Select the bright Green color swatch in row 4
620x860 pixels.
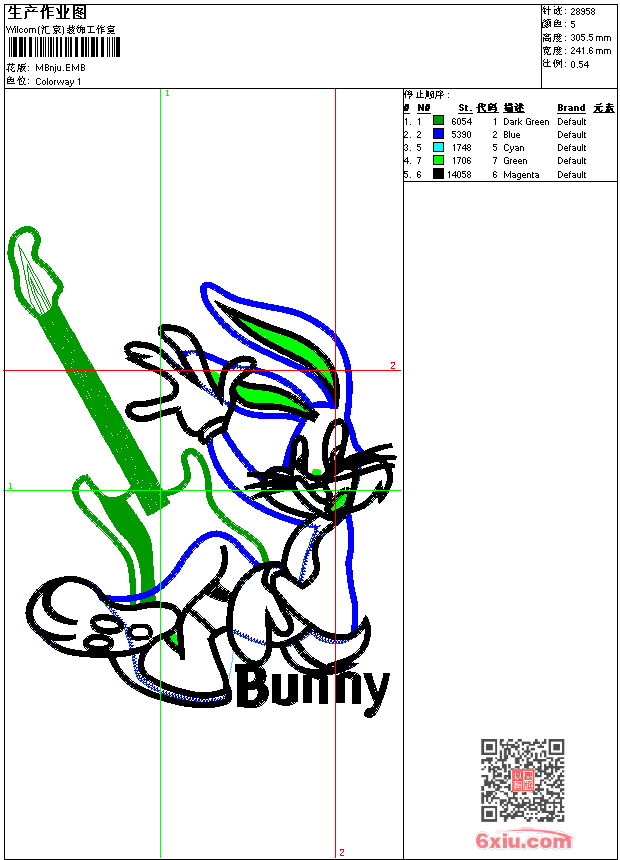(438, 160)
